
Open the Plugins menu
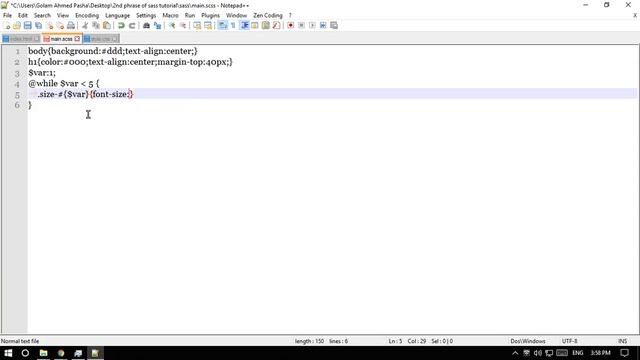pyautogui.click(x=211, y=16)
